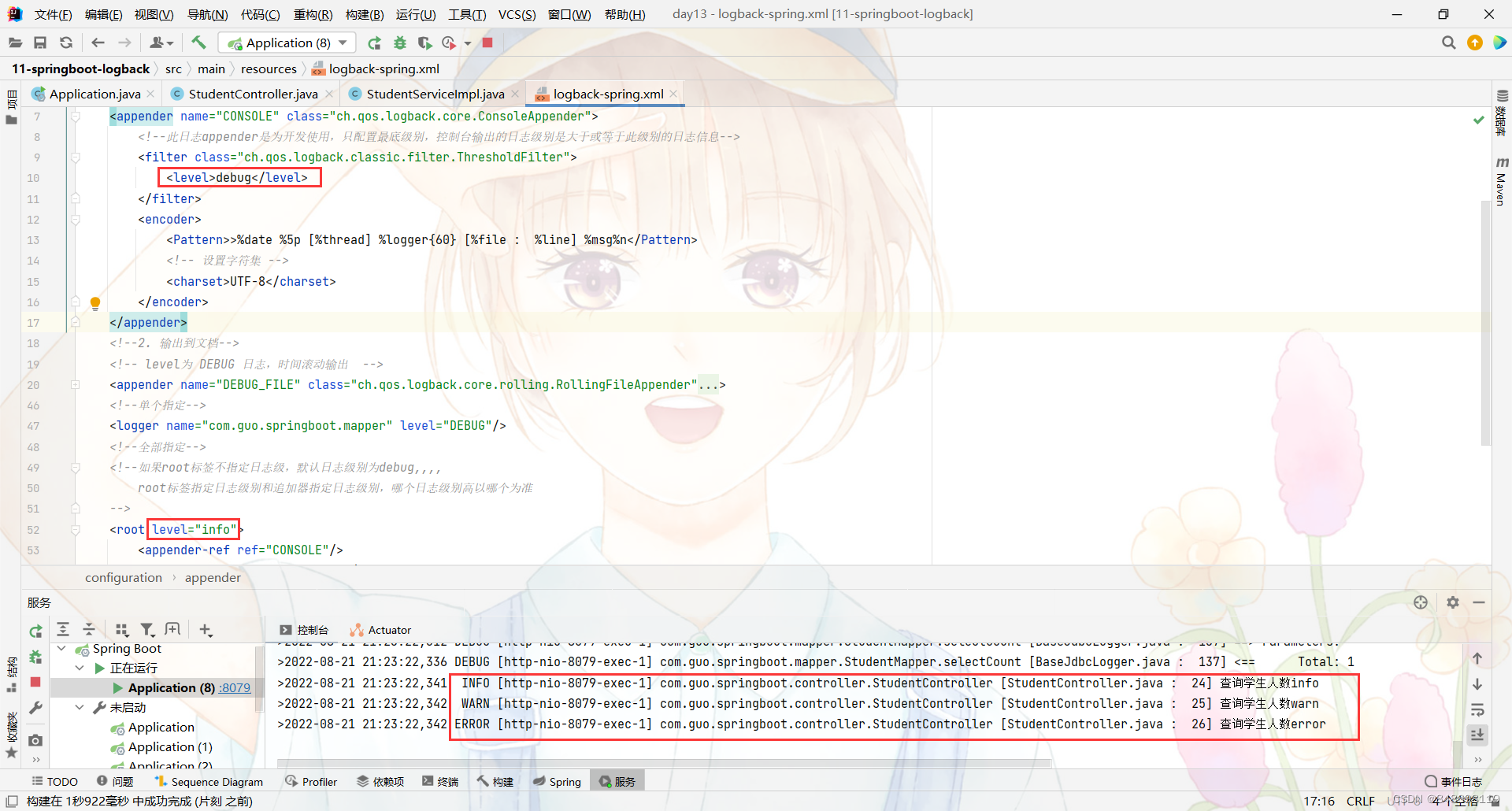Switch to the StudentController.java tab

point(253,94)
